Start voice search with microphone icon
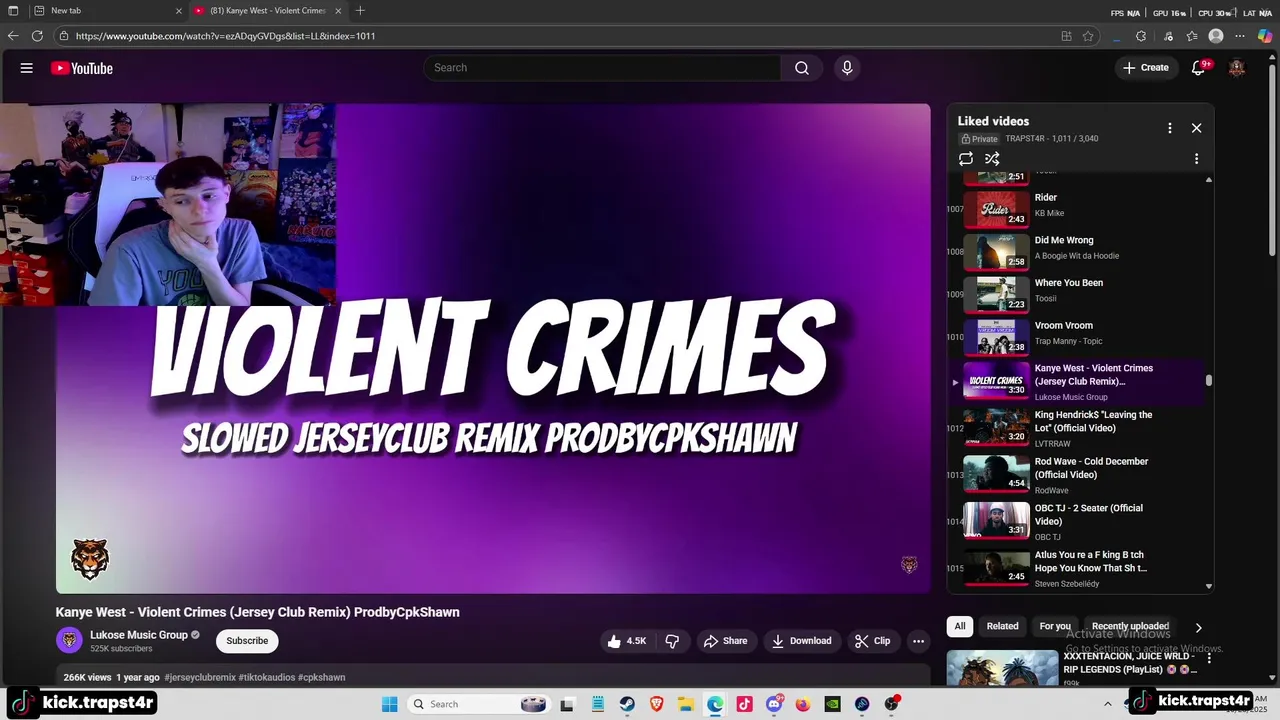 coord(847,68)
